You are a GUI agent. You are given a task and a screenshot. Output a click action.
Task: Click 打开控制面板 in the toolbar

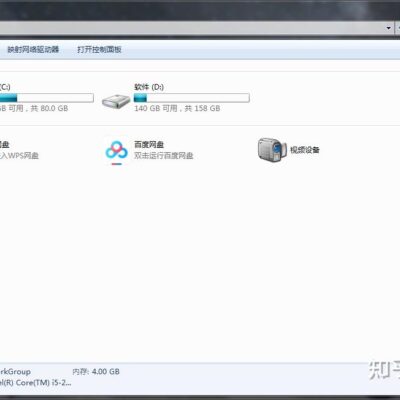99,50
